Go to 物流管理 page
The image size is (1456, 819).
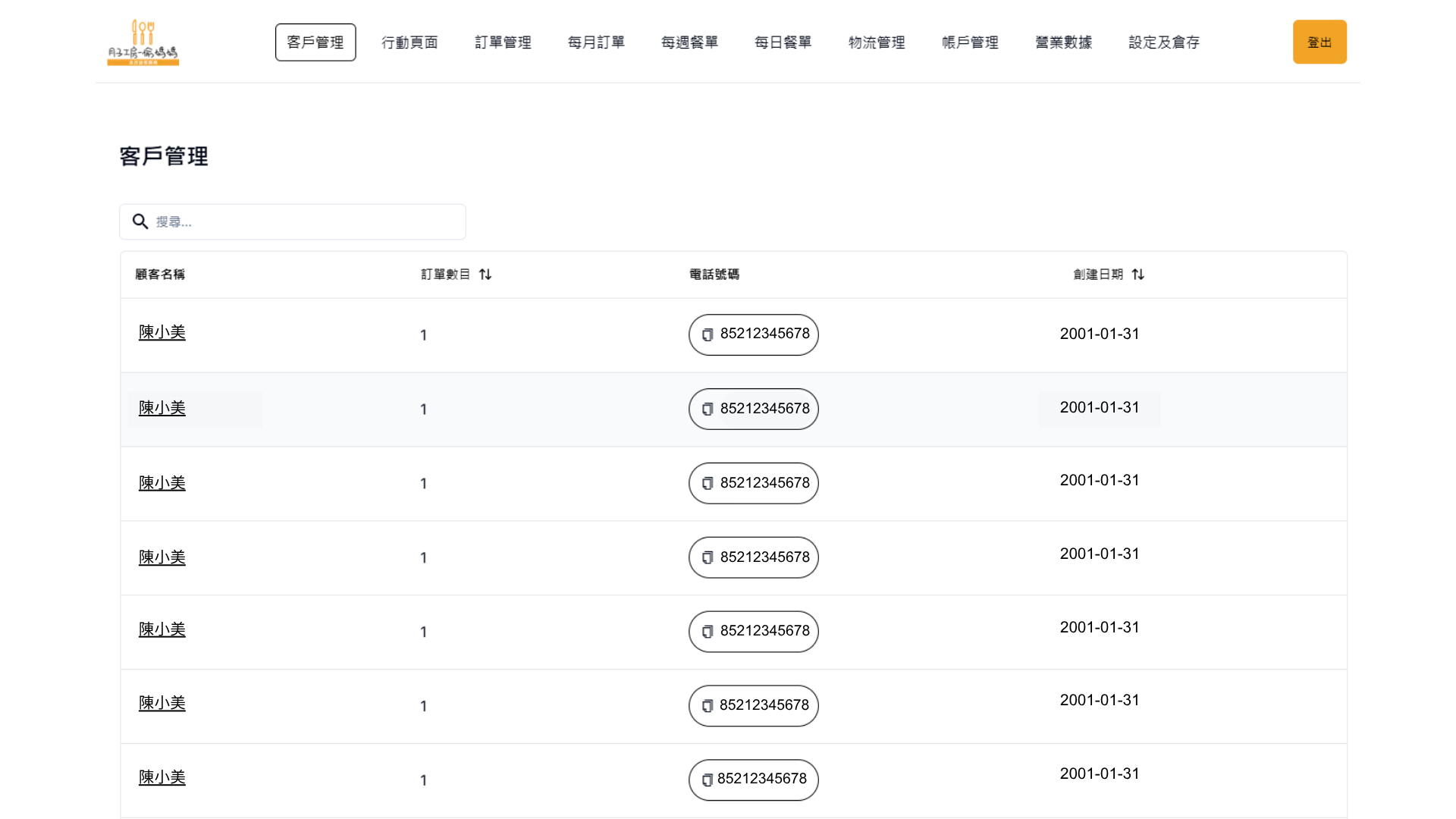pos(877,42)
